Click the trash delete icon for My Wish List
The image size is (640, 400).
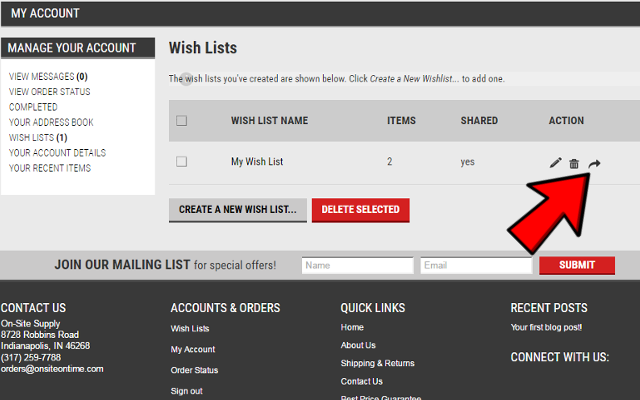pos(574,163)
